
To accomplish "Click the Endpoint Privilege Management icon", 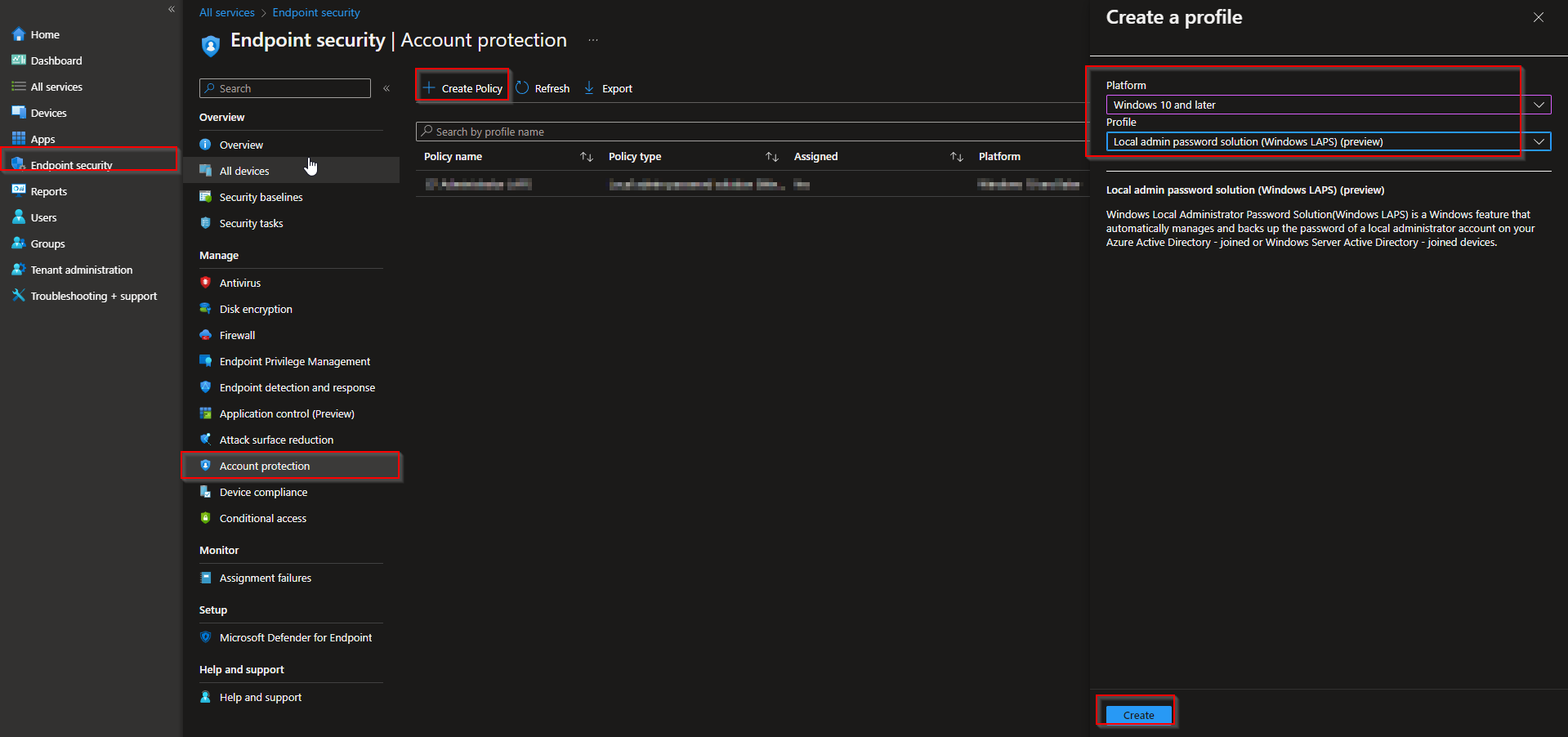I will click(x=205, y=360).
